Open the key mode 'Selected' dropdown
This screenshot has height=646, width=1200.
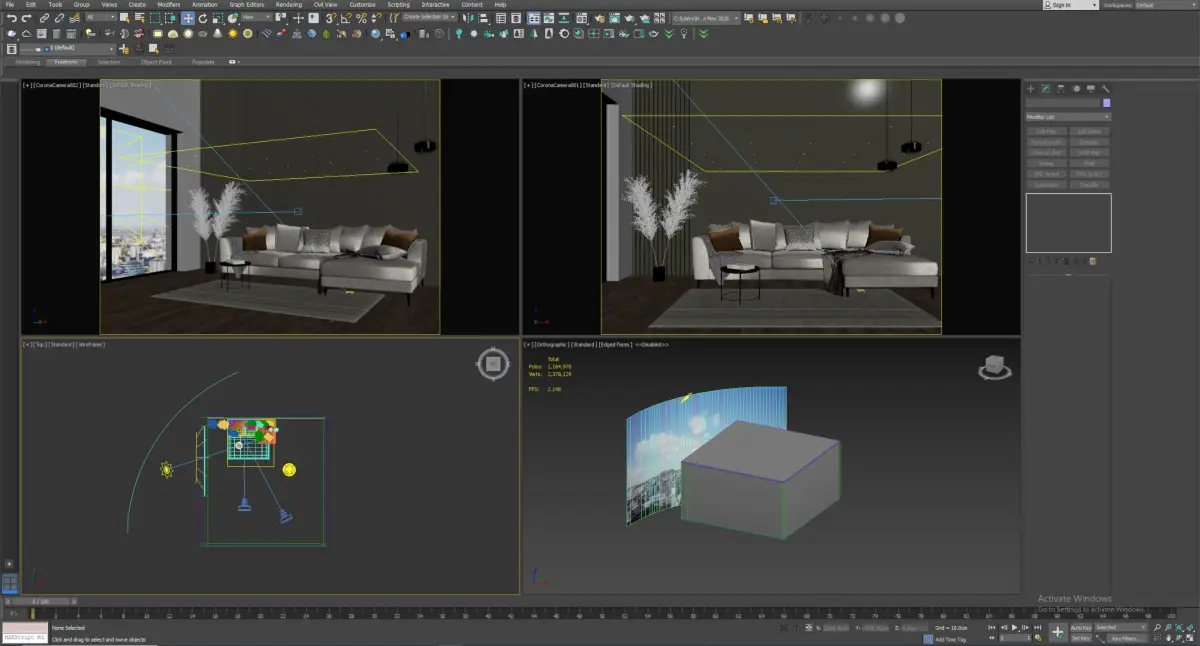click(x=1122, y=627)
